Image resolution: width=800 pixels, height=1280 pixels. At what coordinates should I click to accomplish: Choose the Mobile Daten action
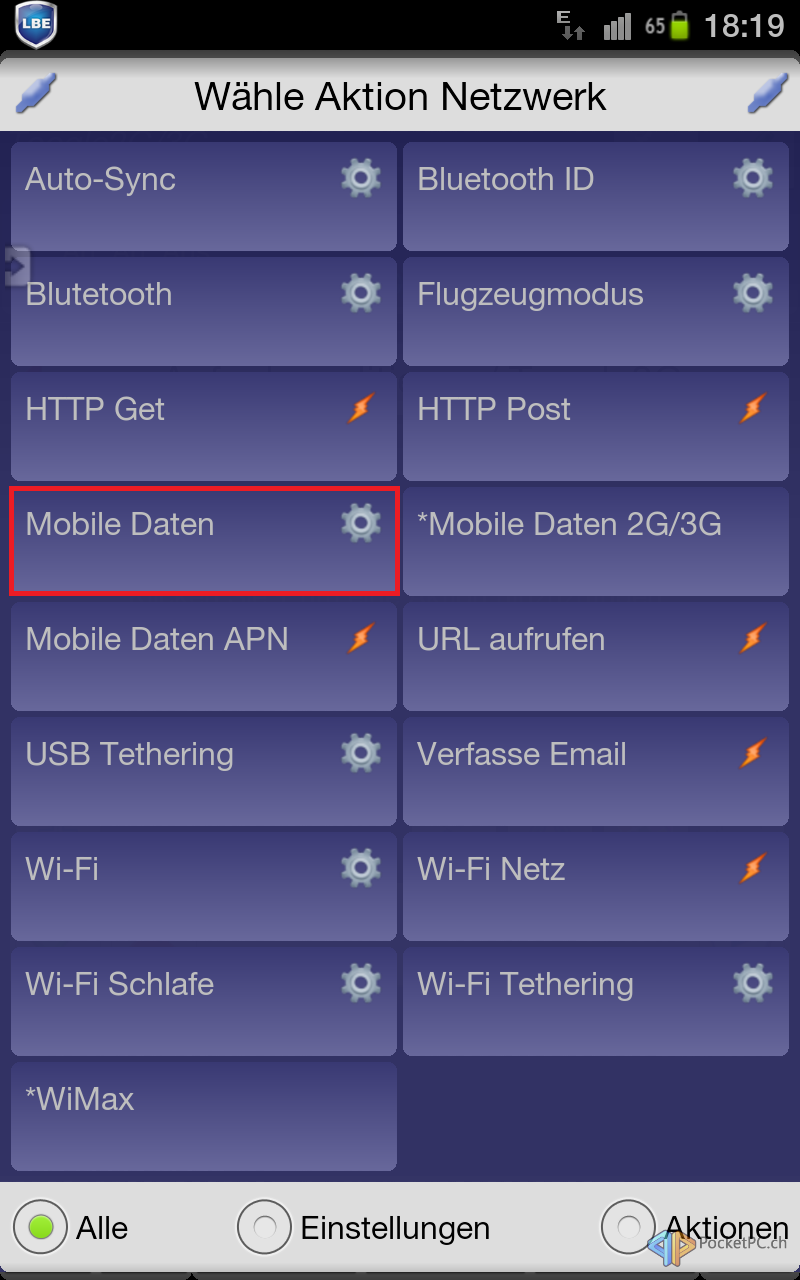[204, 541]
